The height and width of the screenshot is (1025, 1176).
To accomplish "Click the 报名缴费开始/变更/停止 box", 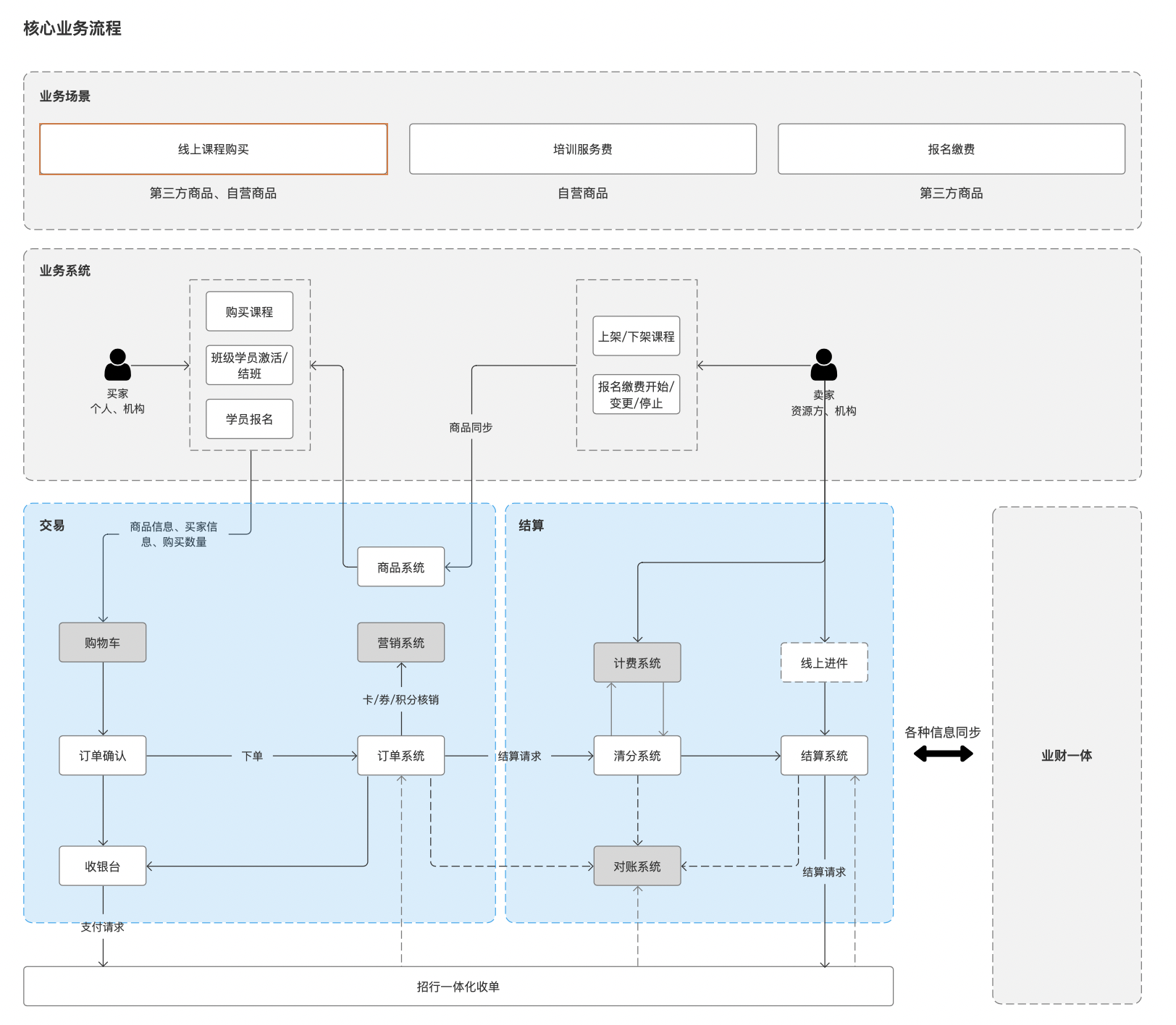I will [x=637, y=395].
